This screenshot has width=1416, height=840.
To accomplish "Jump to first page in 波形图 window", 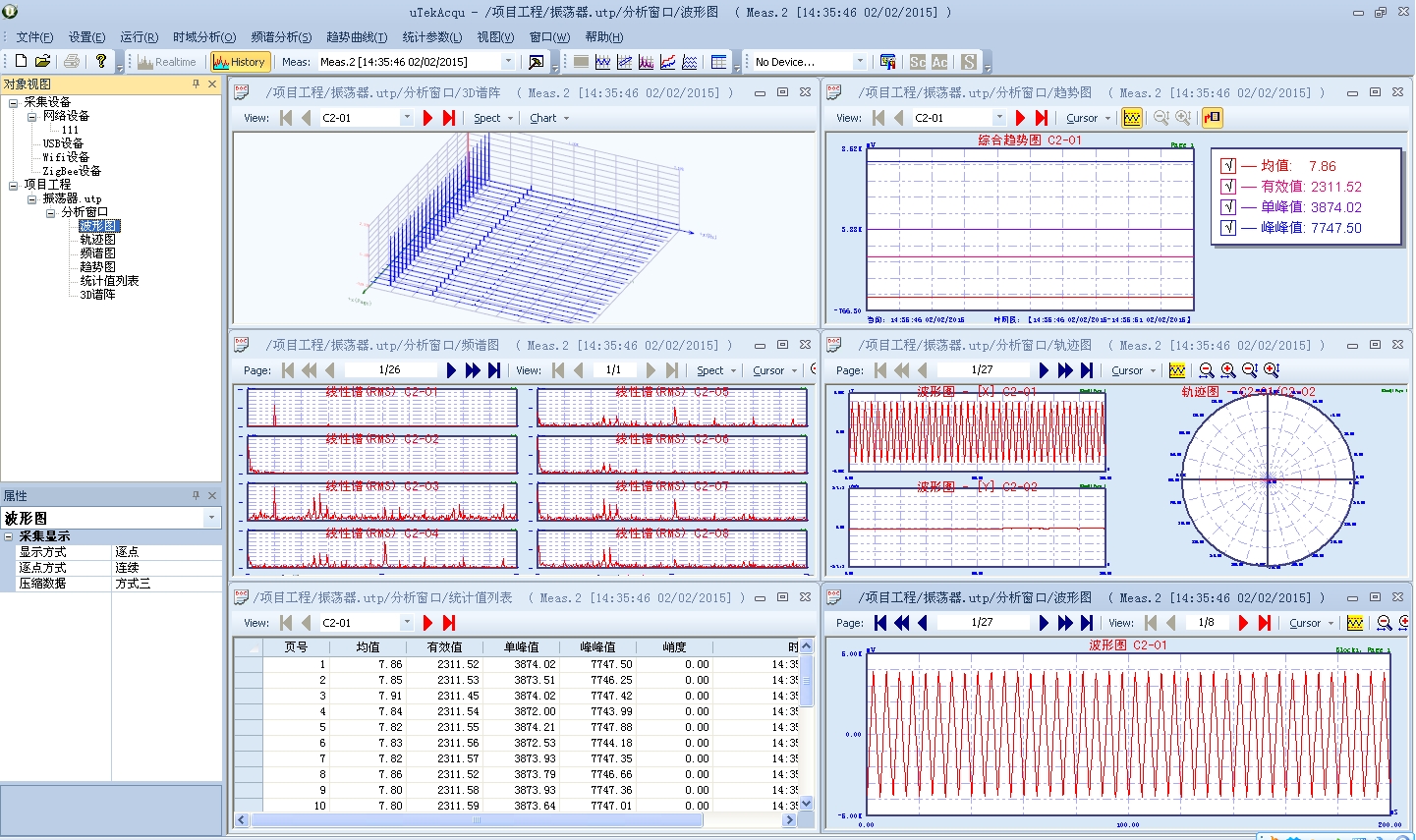I will point(880,623).
